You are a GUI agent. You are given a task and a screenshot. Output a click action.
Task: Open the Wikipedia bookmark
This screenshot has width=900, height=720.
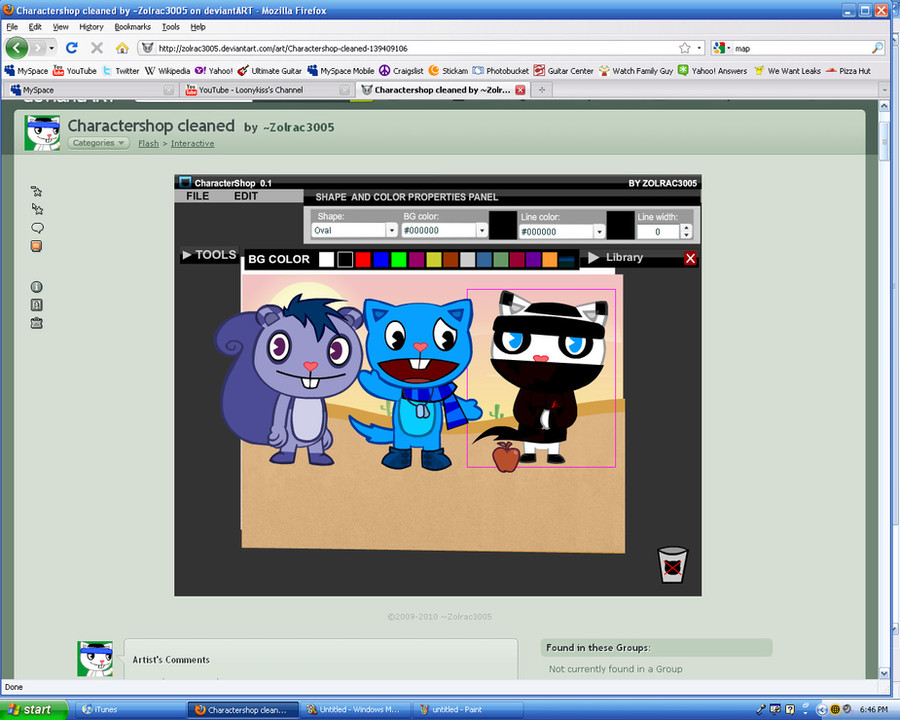tap(167, 71)
